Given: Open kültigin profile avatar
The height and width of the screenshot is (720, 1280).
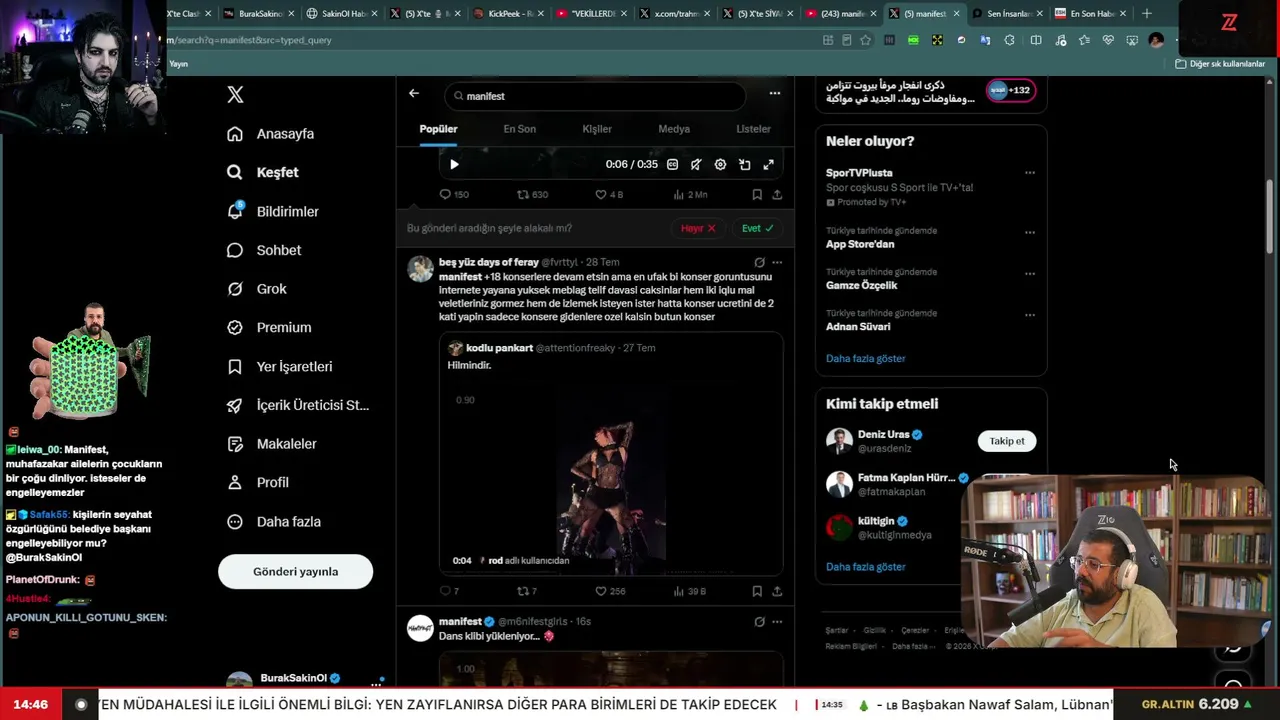Looking at the screenshot, I should click(839, 527).
